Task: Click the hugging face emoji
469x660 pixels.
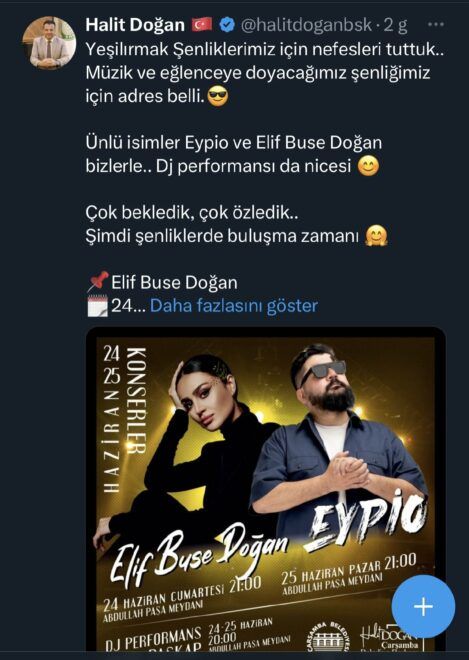Action: (x=376, y=236)
